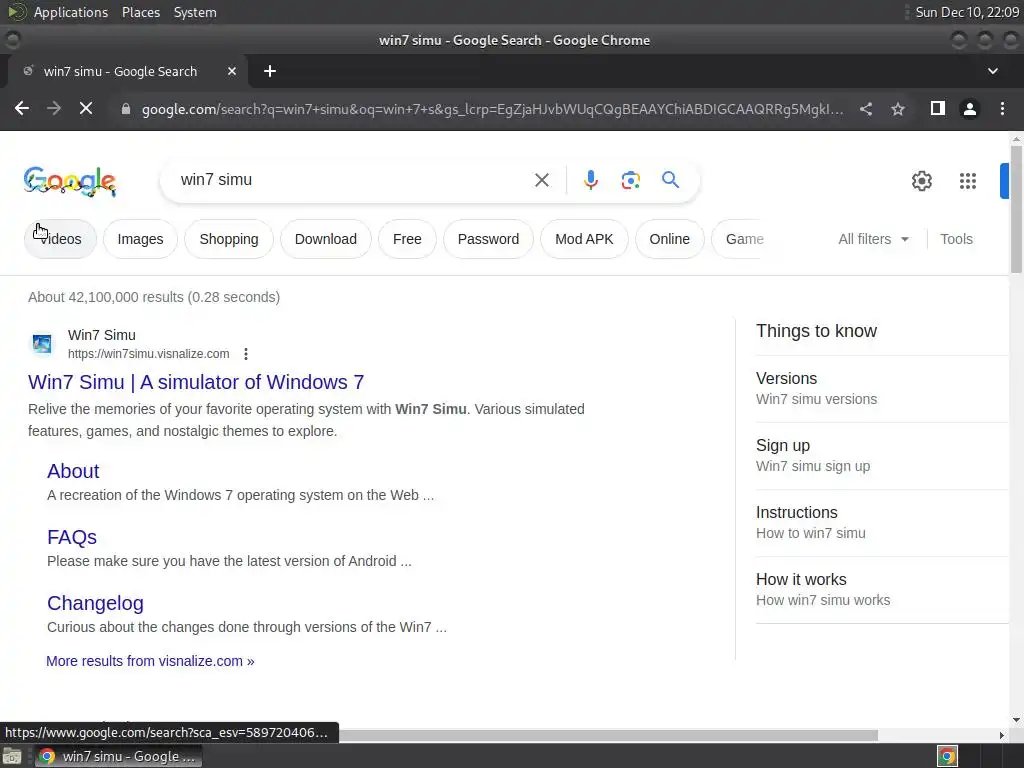
Task: Expand the All filters dropdown
Action: pos(873,239)
